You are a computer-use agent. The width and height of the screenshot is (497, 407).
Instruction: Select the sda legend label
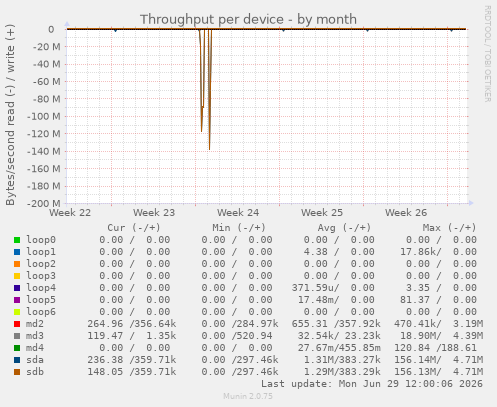(x=35, y=360)
